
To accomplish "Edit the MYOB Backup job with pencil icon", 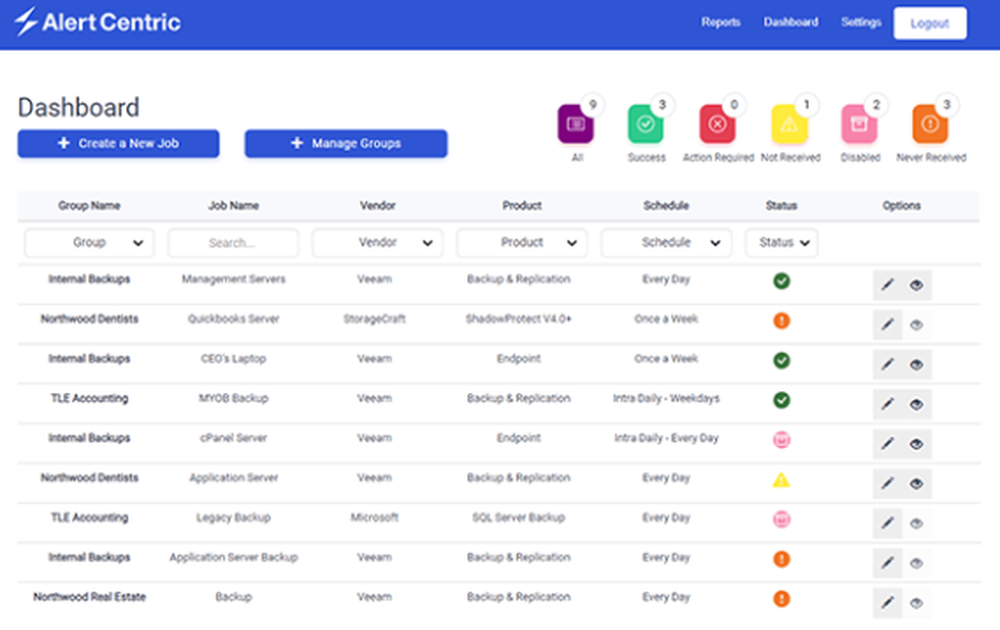I will [887, 404].
